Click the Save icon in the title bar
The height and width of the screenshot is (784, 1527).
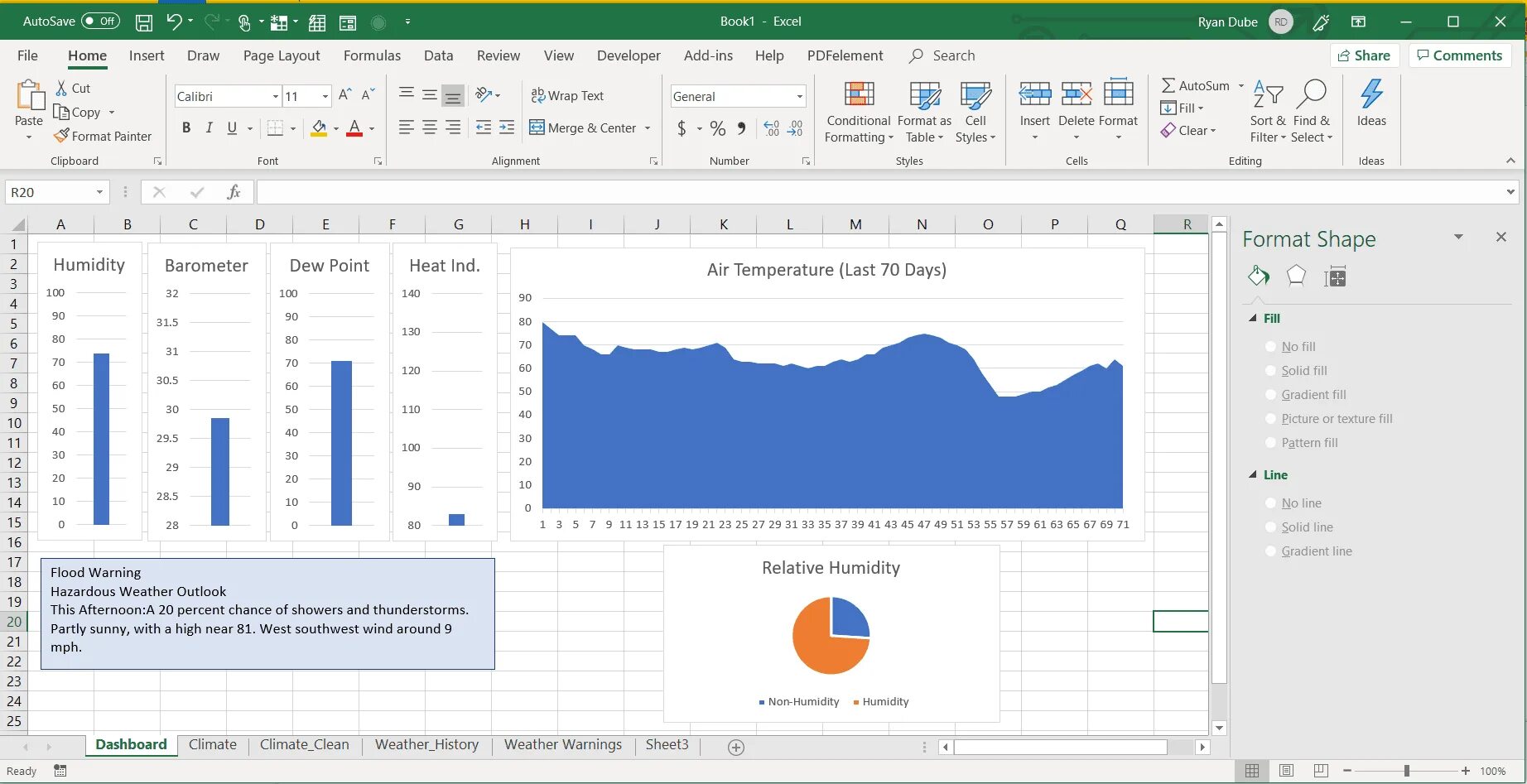click(144, 22)
